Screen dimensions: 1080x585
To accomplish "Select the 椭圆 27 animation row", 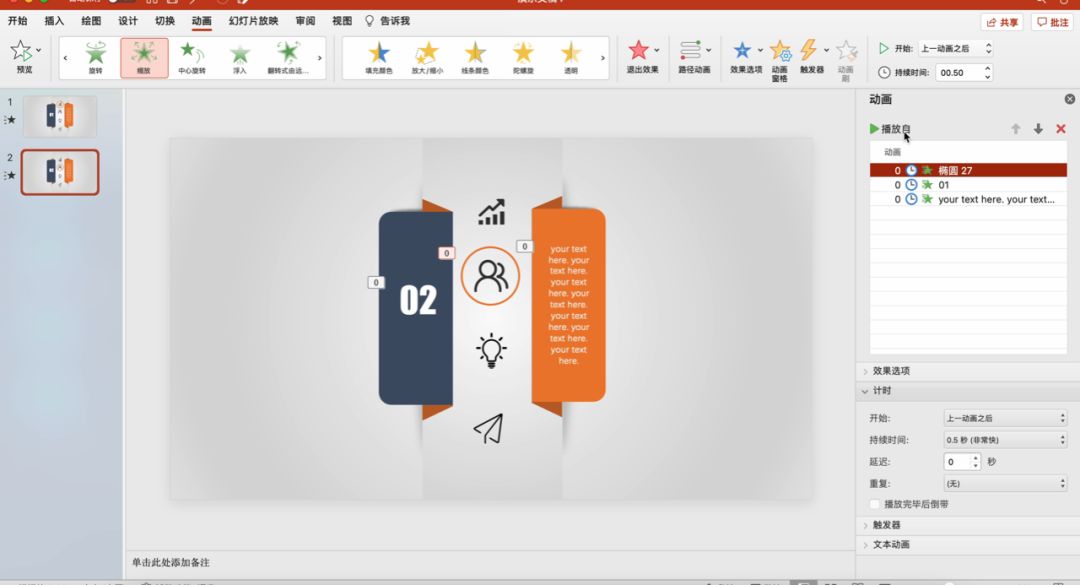I will tap(968, 170).
